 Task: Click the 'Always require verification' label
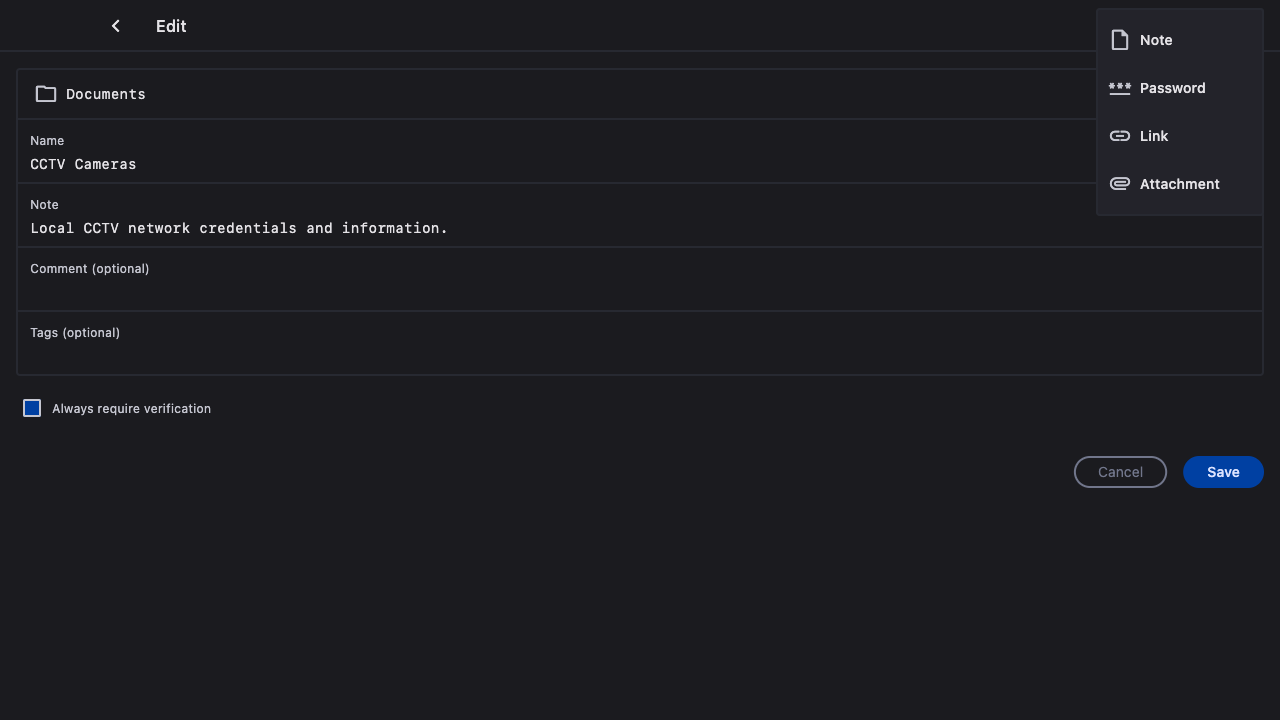click(131, 409)
